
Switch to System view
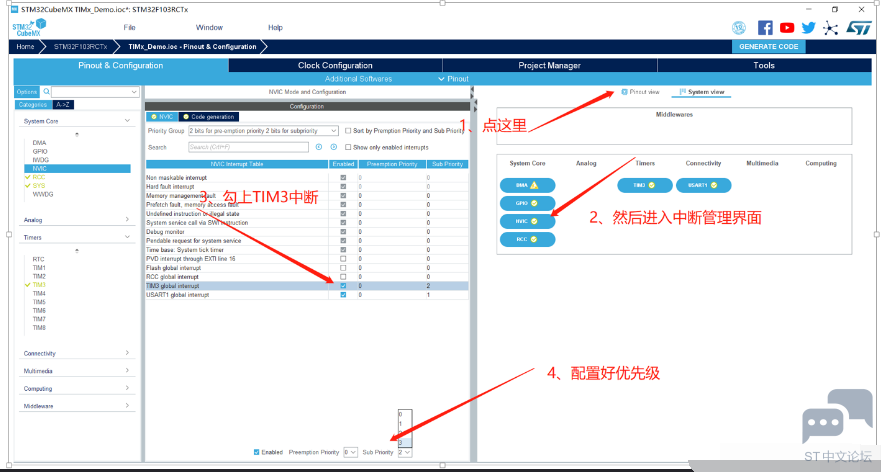tap(702, 92)
